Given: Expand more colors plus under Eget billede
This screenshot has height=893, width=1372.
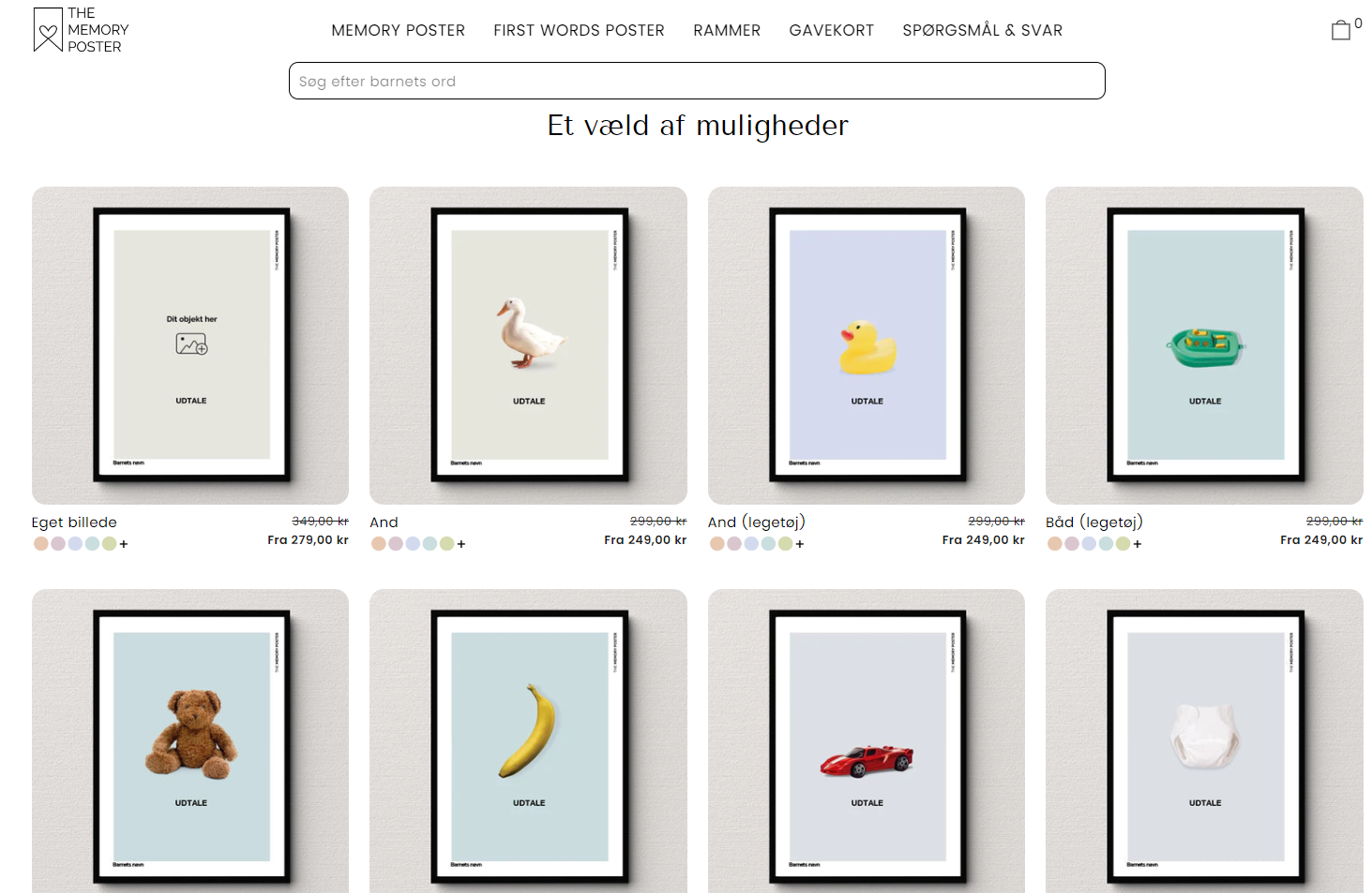Looking at the screenshot, I should click(124, 544).
